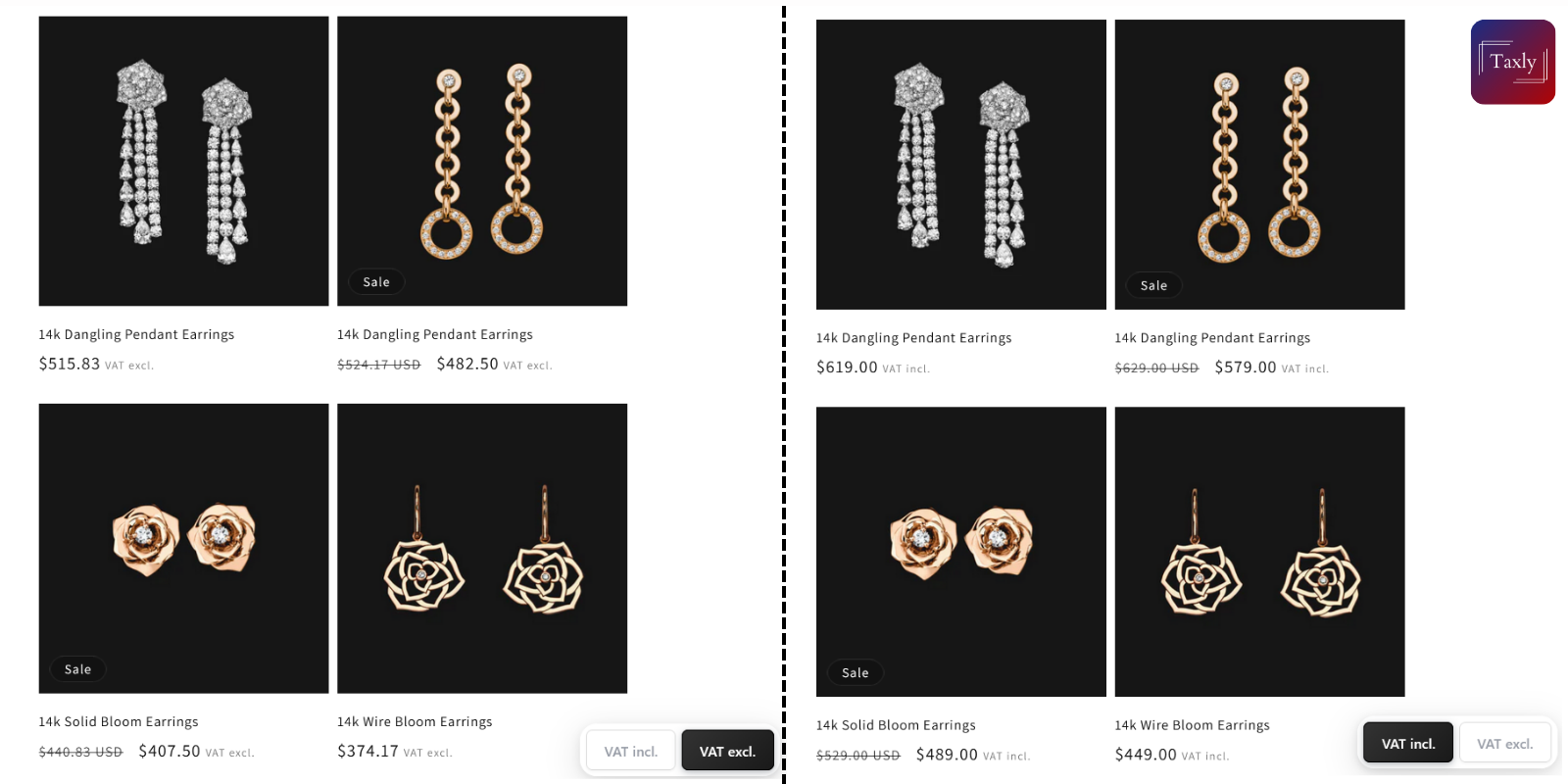The image size is (1568, 784).
Task: Open gold chain hoop earrings image, left panel
Action: click(x=482, y=161)
